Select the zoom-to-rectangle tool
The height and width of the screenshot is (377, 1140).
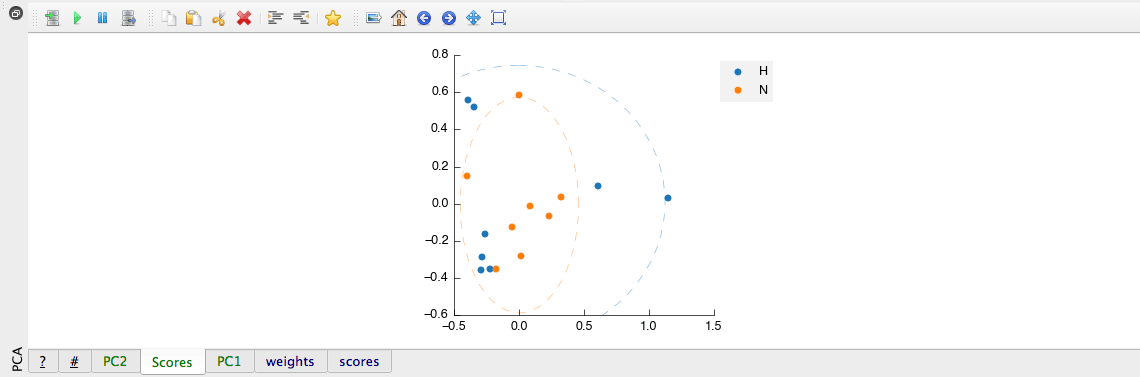pos(498,18)
